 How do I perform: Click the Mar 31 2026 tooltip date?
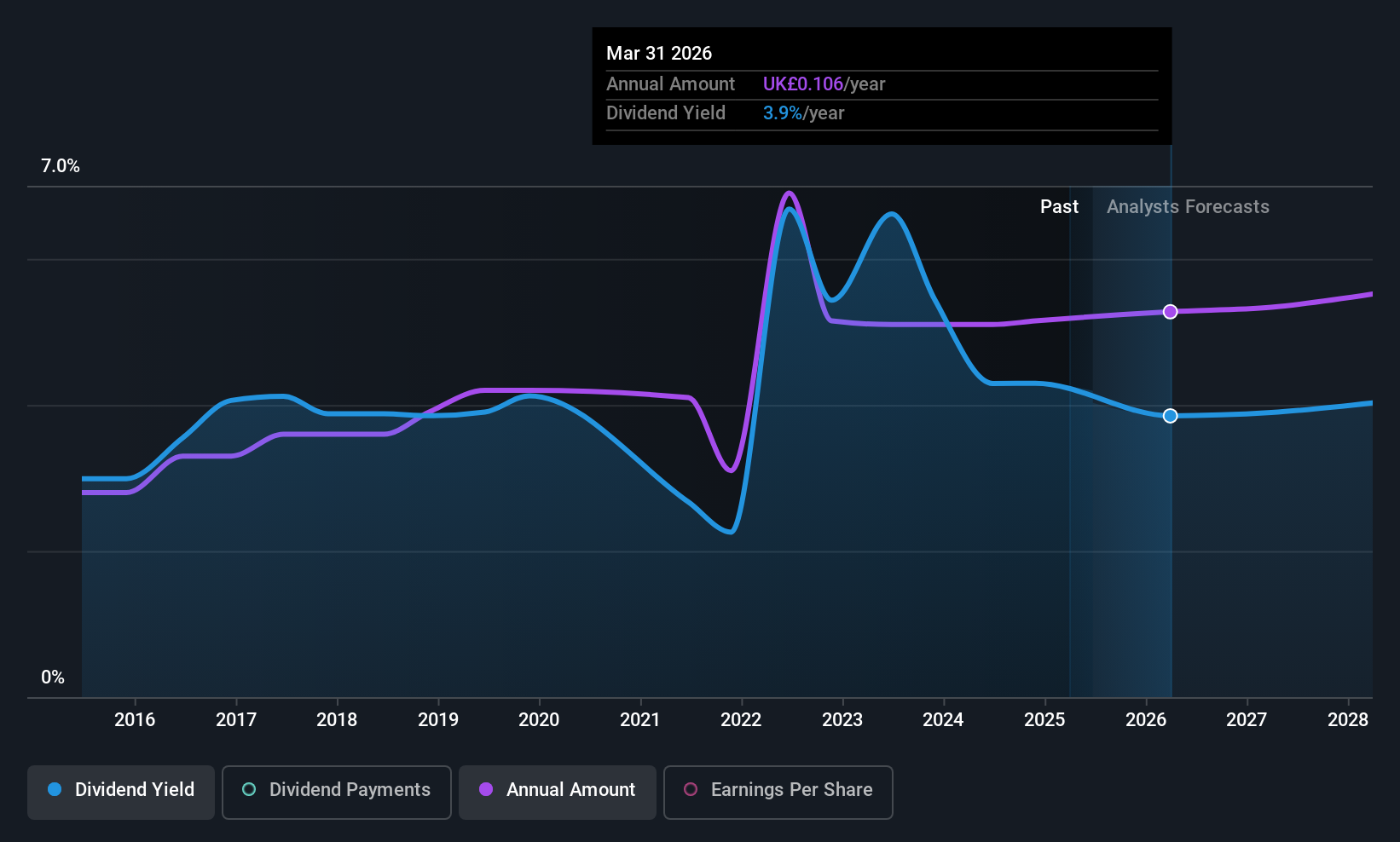point(659,54)
